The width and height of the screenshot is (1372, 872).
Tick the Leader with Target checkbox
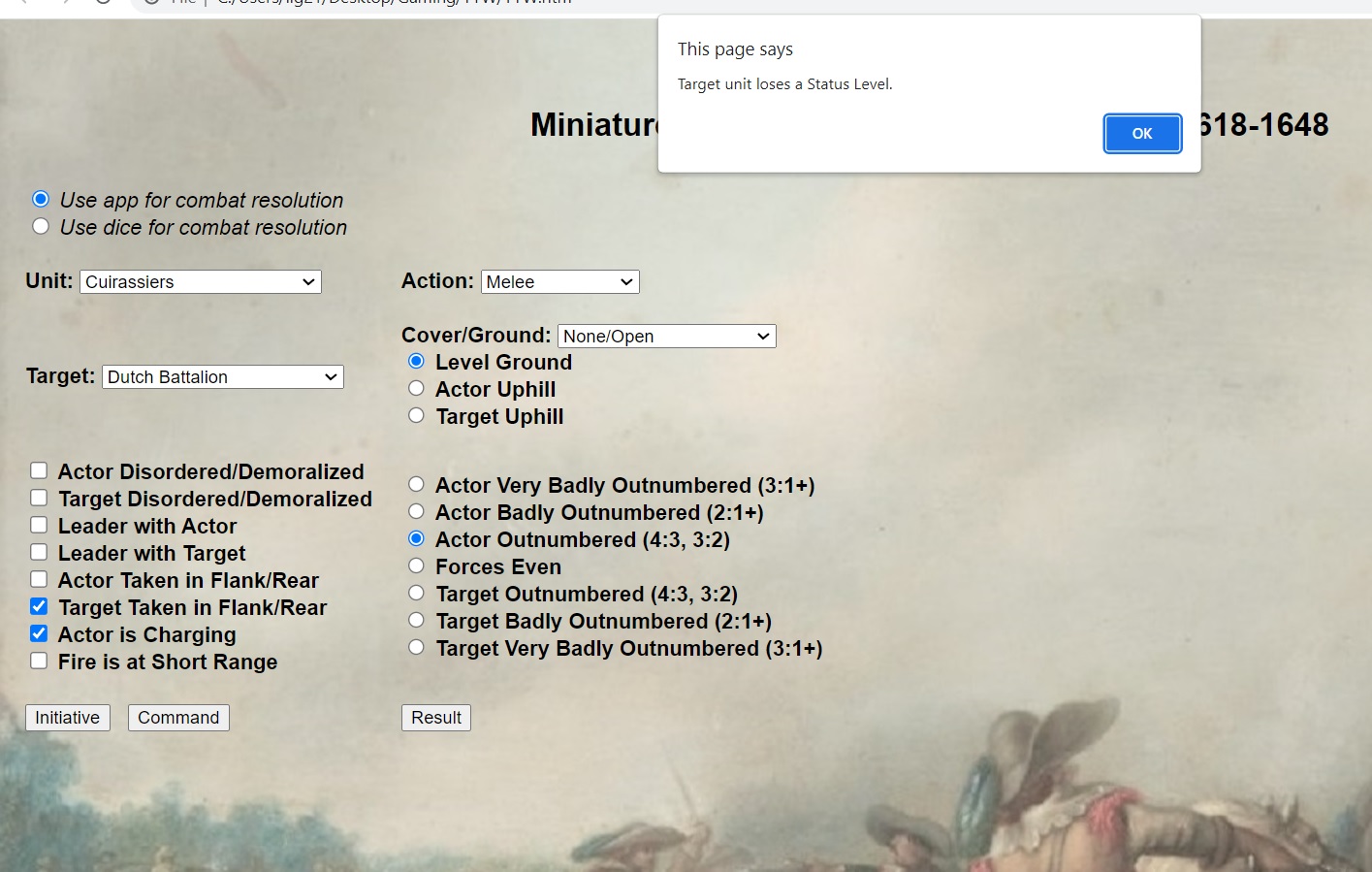(39, 552)
